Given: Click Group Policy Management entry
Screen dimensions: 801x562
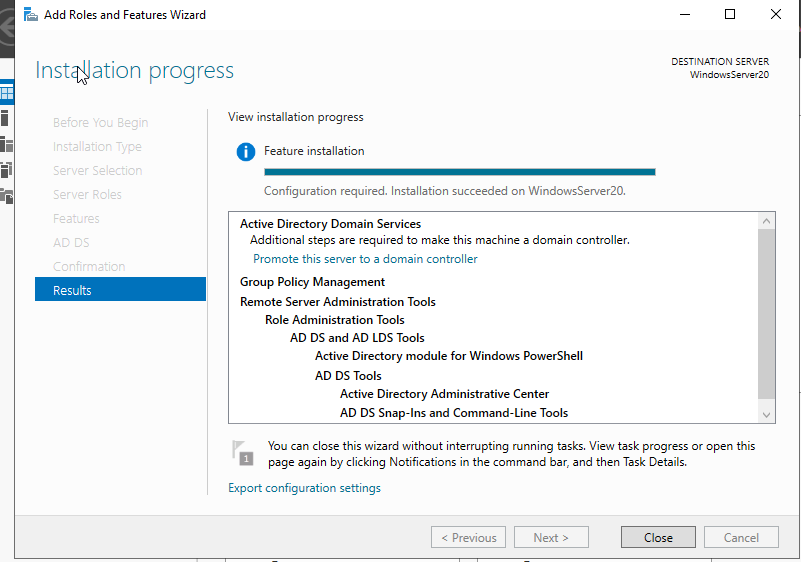Looking at the screenshot, I should tap(312, 282).
